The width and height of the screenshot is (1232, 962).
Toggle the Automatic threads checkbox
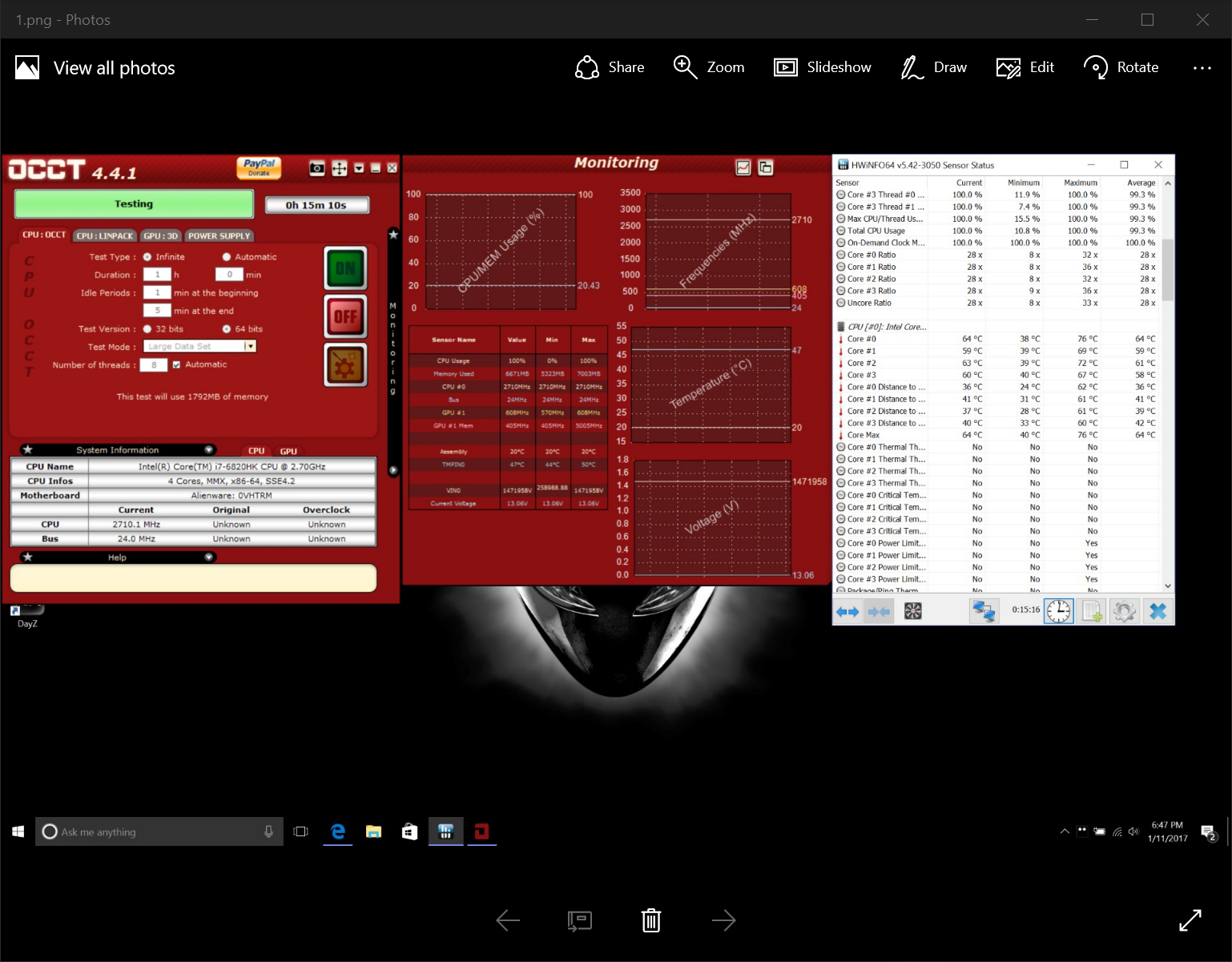click(x=176, y=364)
